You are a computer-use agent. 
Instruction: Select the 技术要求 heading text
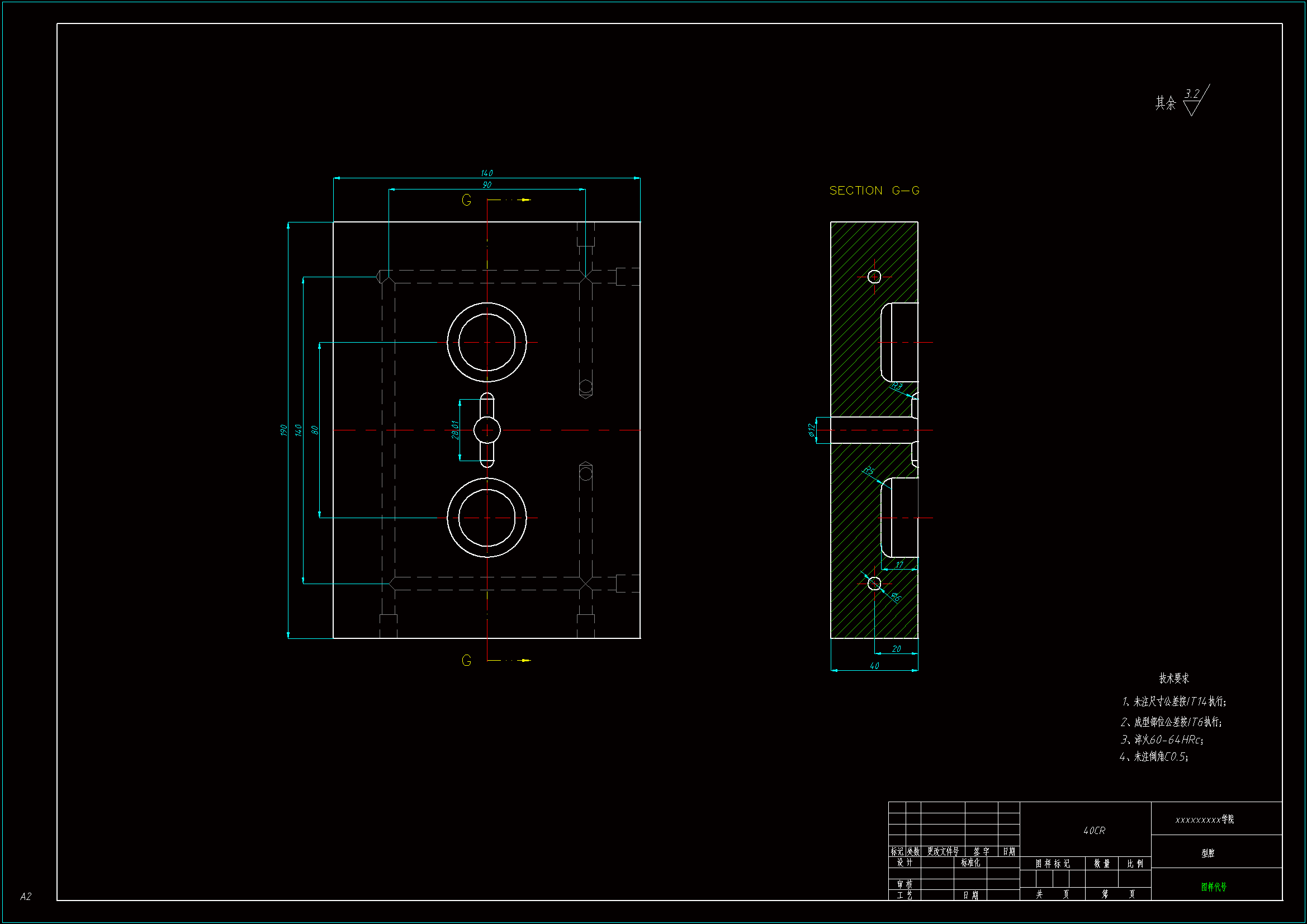(1174, 678)
